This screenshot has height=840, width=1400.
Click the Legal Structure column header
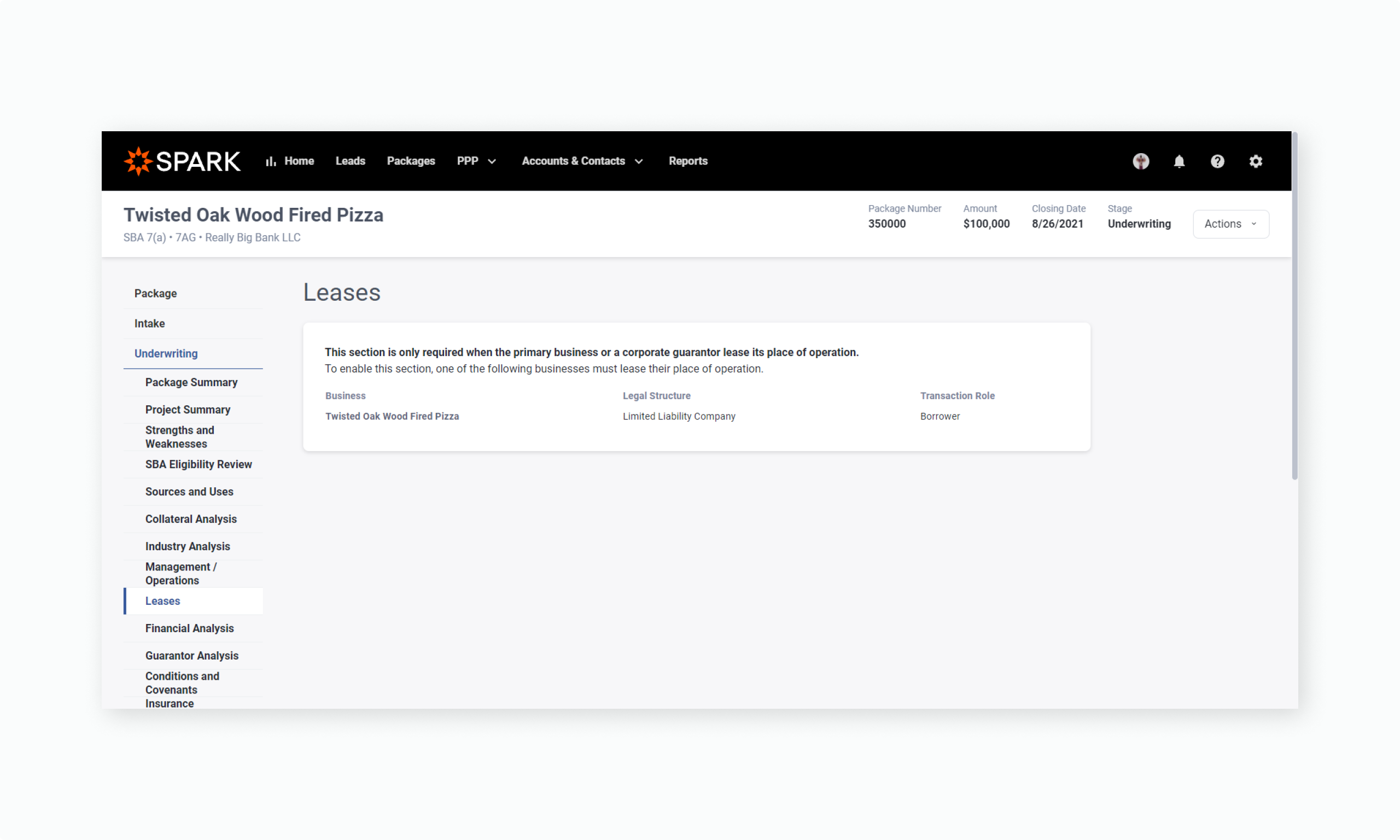pyautogui.click(x=656, y=395)
